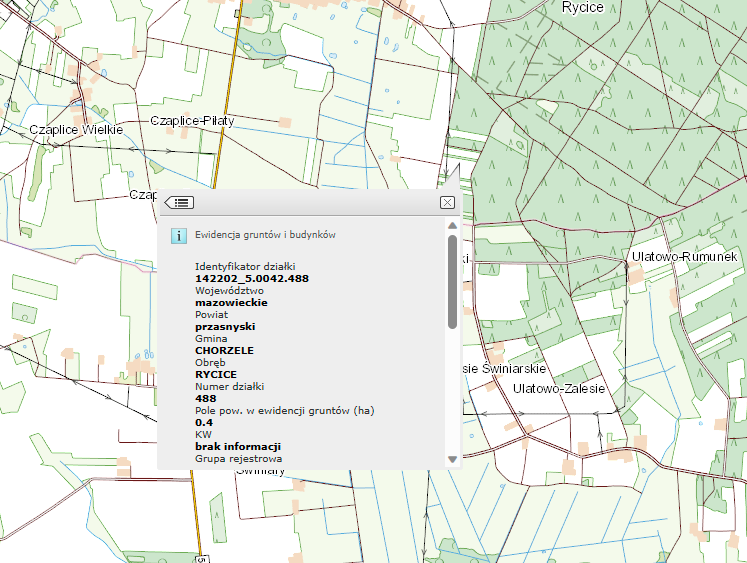Click the Czaplice-Piłaty map label
747x563 pixels.
click(198, 120)
